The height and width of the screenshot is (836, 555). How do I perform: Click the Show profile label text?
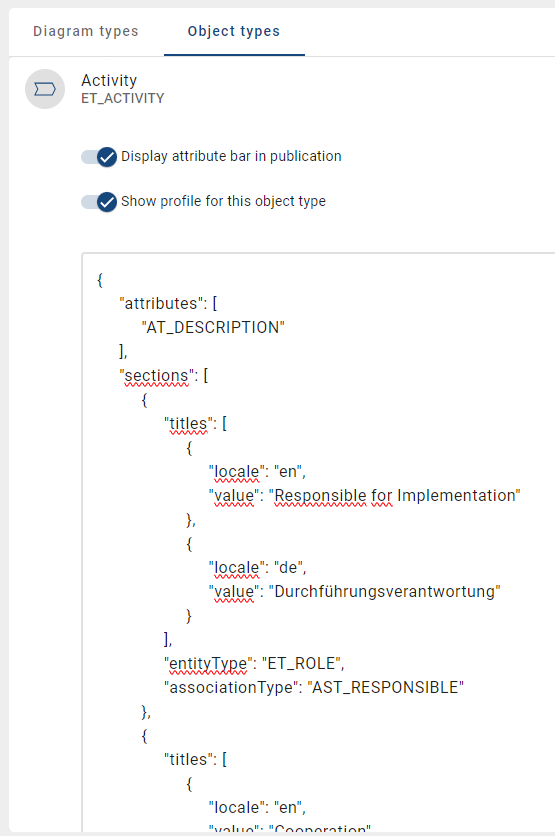click(x=223, y=201)
